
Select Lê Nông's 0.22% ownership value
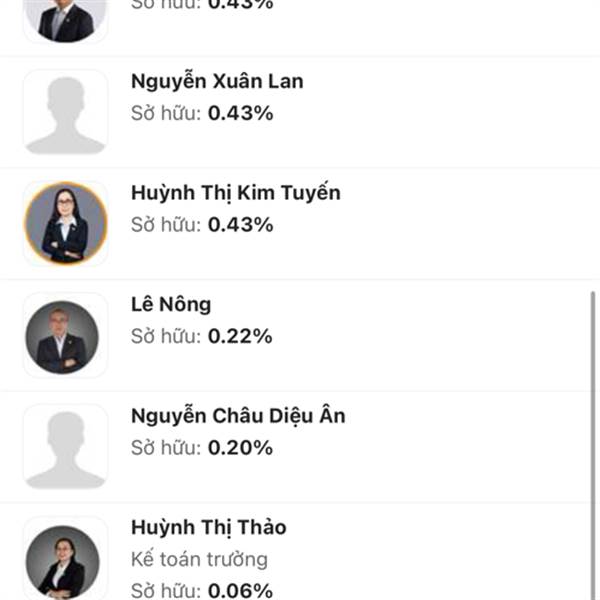[240, 336]
